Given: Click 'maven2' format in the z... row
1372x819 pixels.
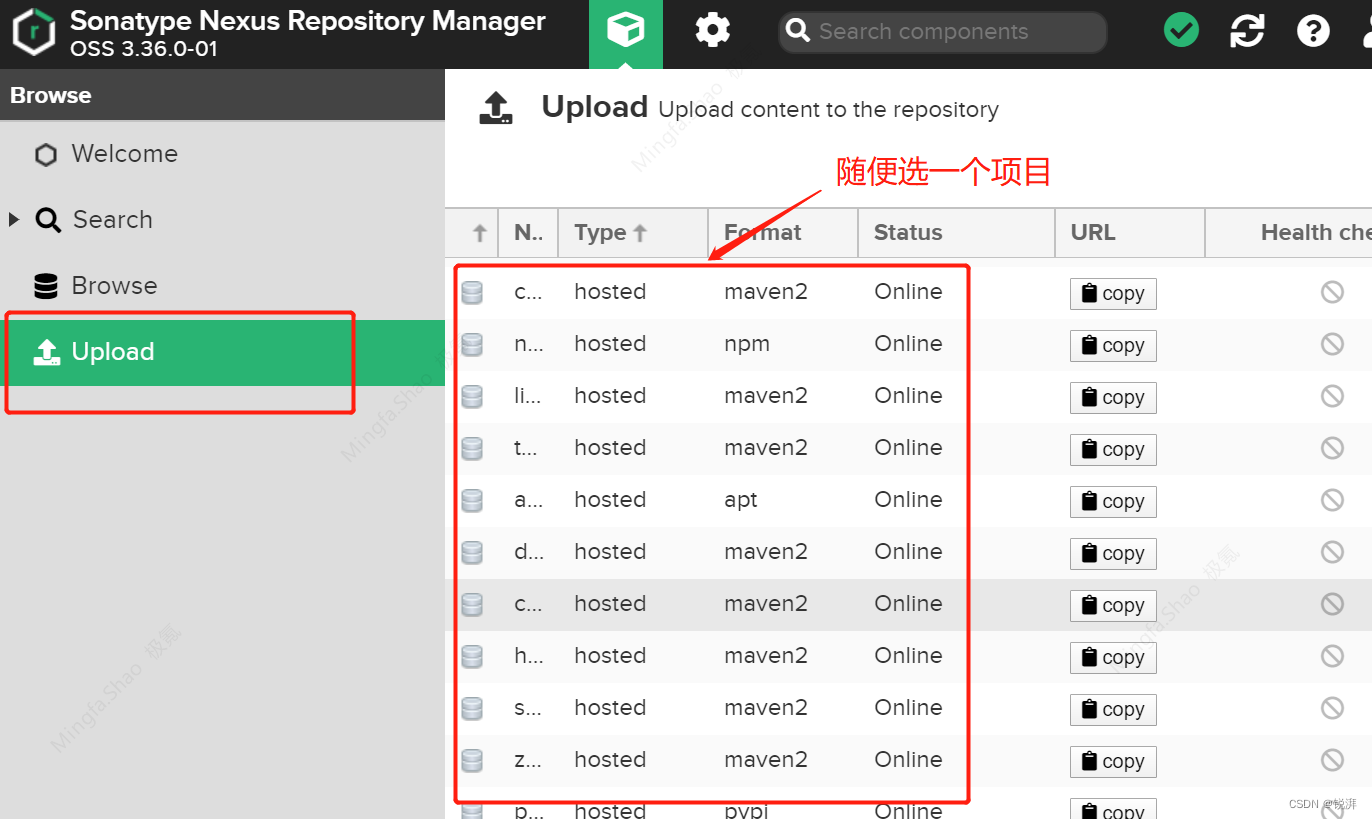Looking at the screenshot, I should 766,760.
